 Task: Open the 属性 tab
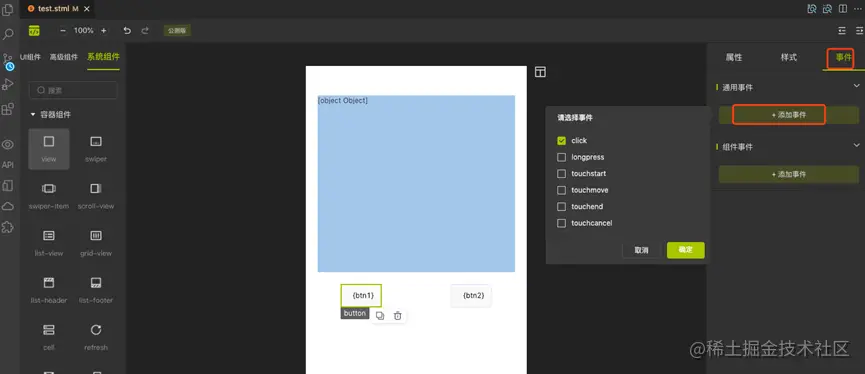coord(734,57)
